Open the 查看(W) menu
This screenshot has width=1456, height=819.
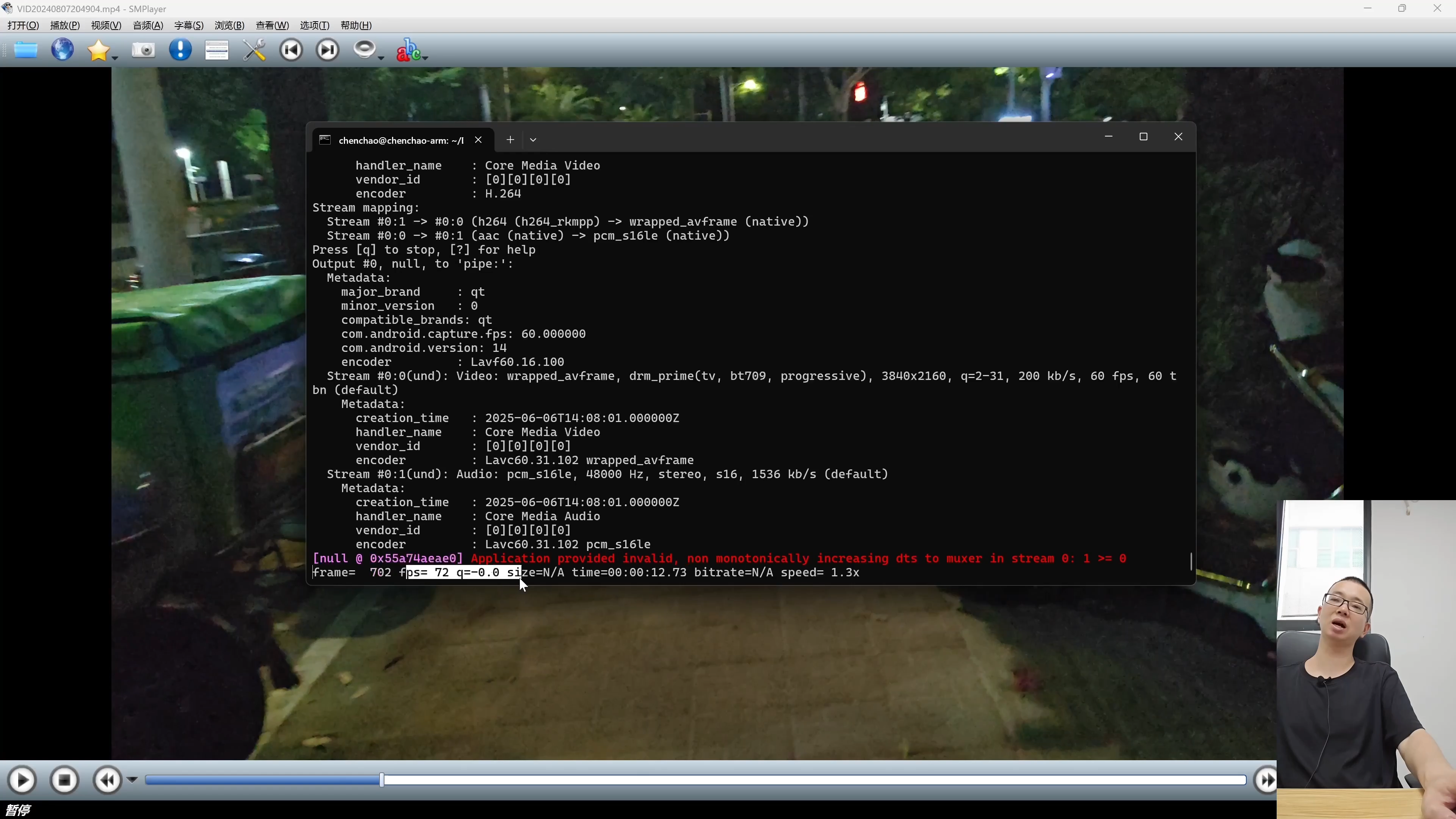pyautogui.click(x=272, y=25)
